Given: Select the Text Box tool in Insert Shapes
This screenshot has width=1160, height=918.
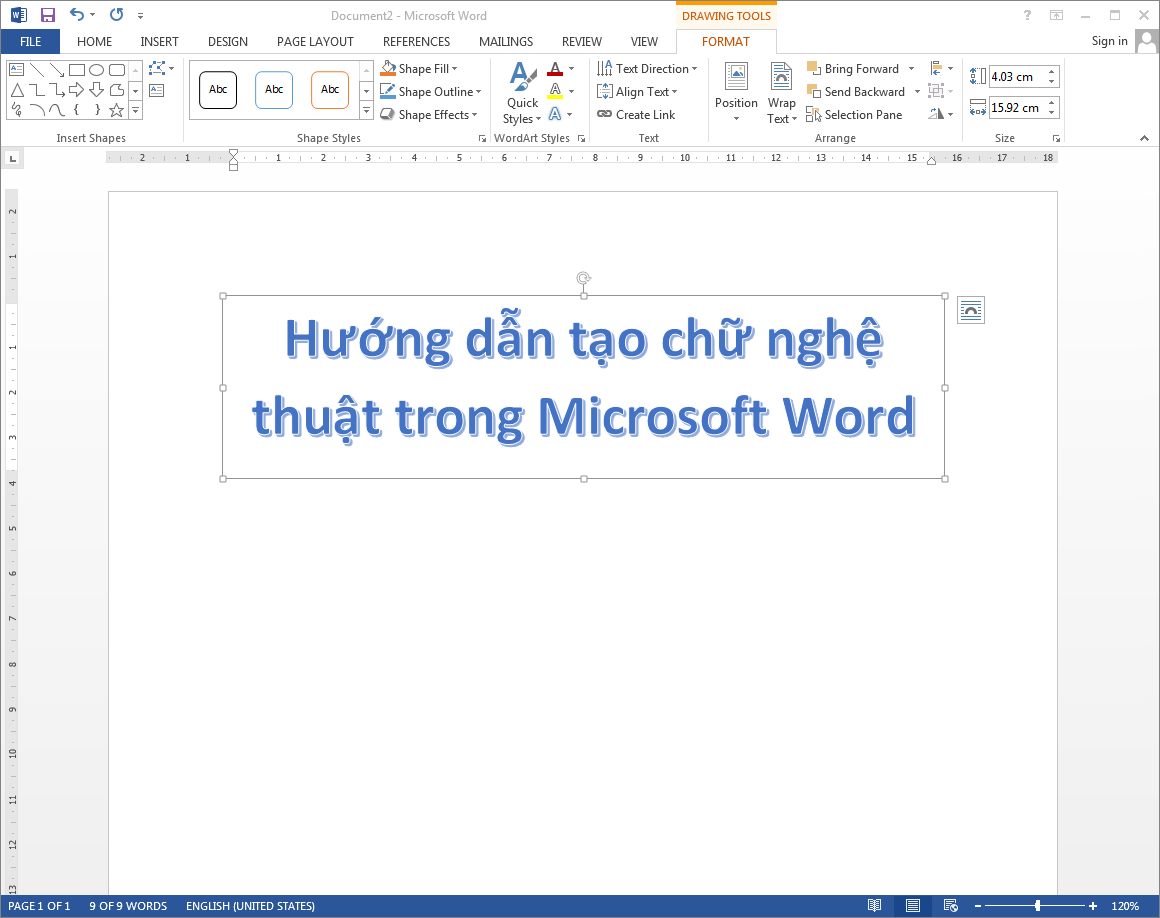Looking at the screenshot, I should [16, 70].
